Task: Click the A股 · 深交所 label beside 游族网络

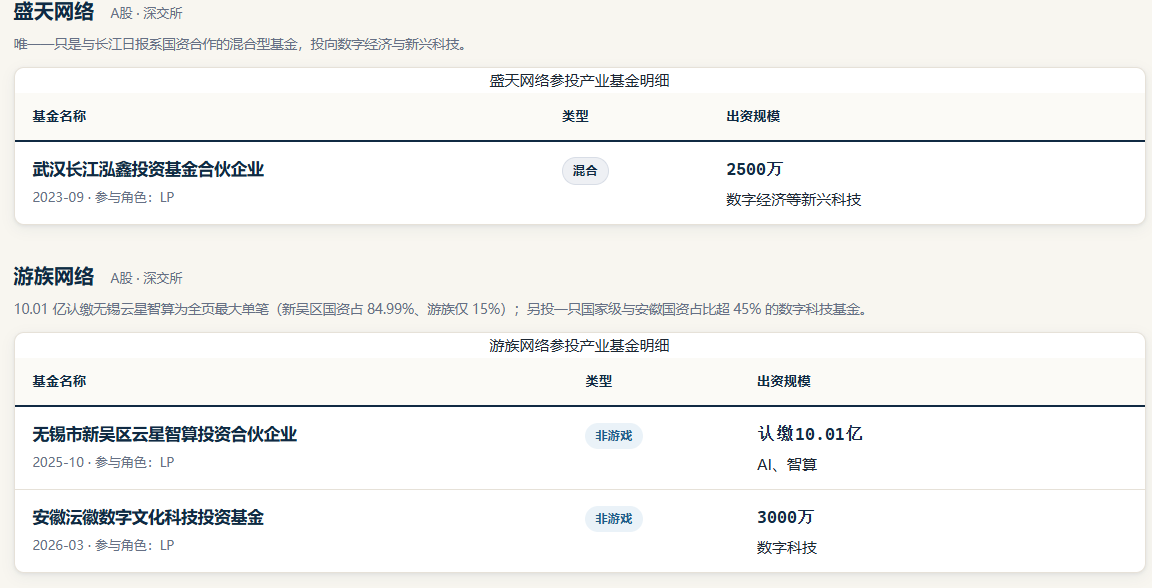Action: coord(146,278)
